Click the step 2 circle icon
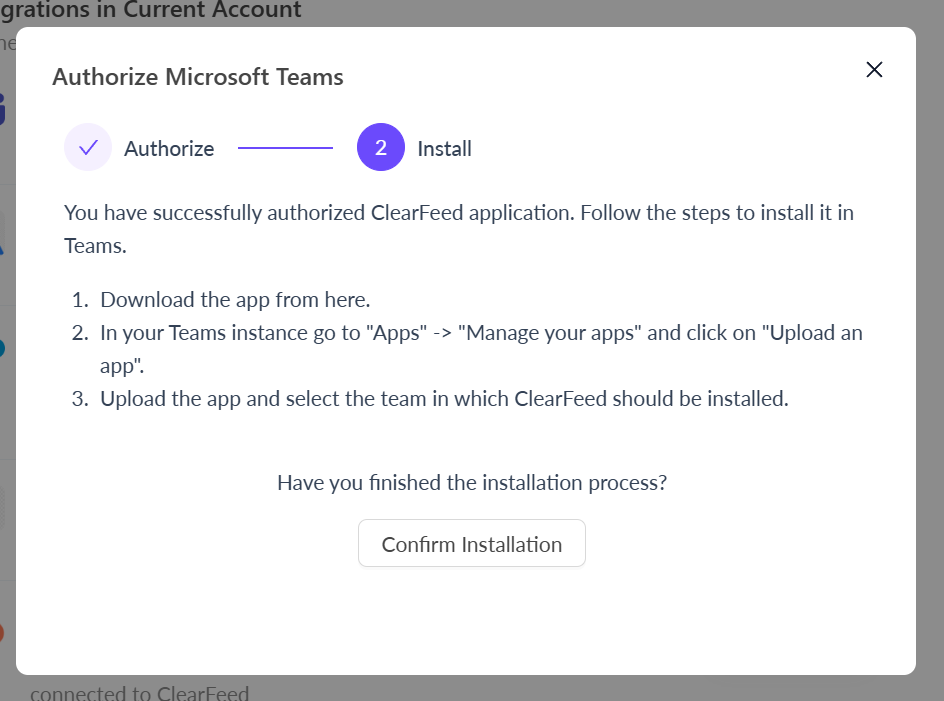 380,148
